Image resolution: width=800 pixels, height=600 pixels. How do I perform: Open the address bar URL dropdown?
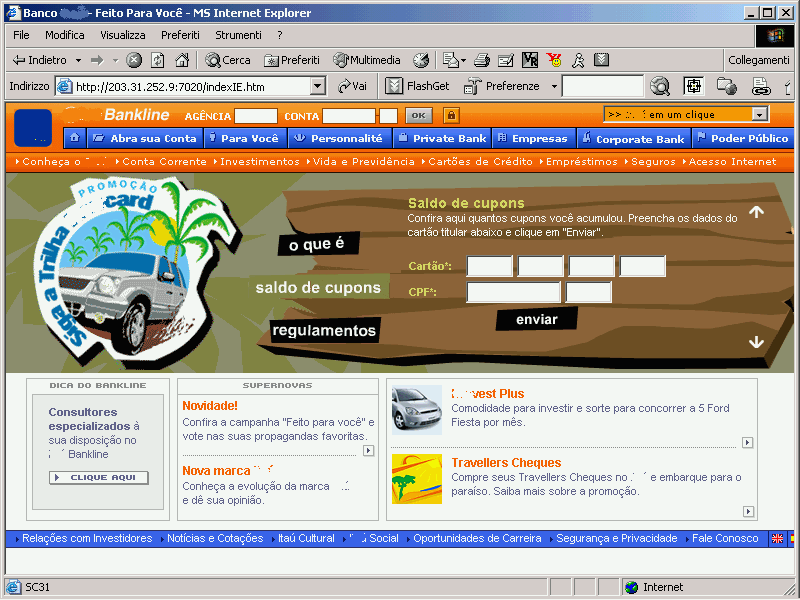pos(318,86)
